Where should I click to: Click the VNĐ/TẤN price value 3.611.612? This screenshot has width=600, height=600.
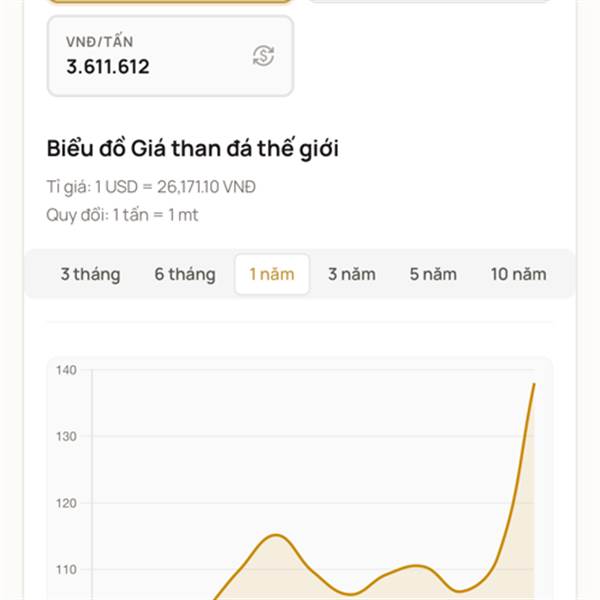pyautogui.click(x=108, y=67)
